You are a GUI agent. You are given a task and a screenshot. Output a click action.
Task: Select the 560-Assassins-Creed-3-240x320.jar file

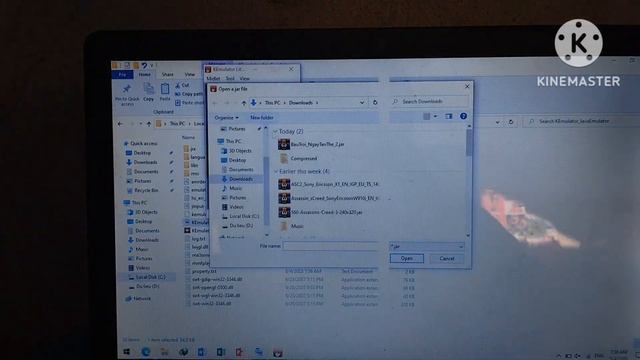[x=320, y=212]
